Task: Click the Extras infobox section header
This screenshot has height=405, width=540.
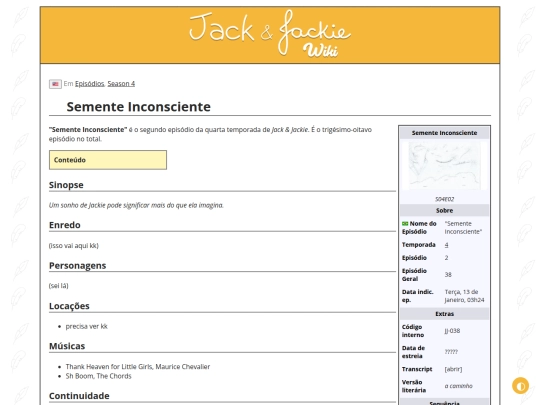Action: (444, 314)
